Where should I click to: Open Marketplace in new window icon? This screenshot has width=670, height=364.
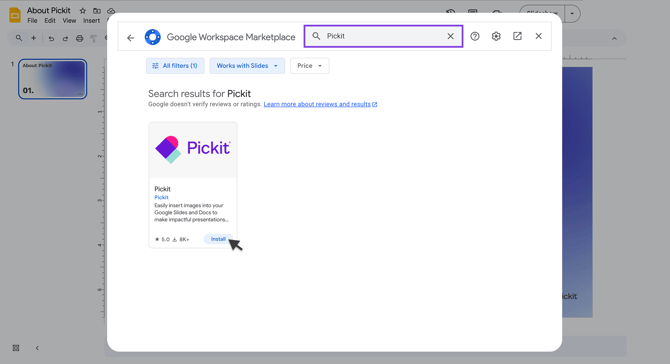(x=517, y=36)
